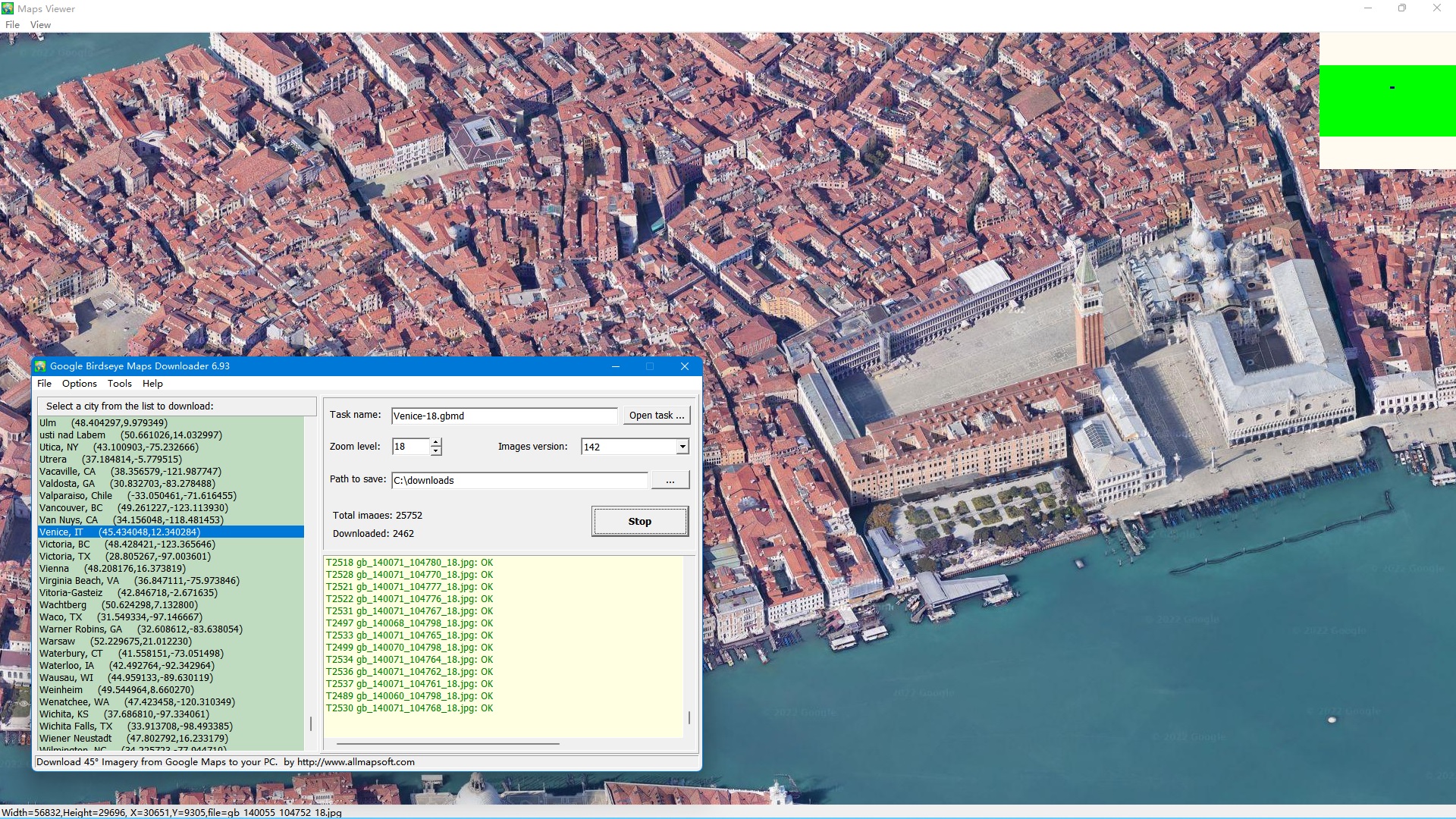Stop the download
Viewport: 1456px width, 819px height.
pyautogui.click(x=640, y=522)
